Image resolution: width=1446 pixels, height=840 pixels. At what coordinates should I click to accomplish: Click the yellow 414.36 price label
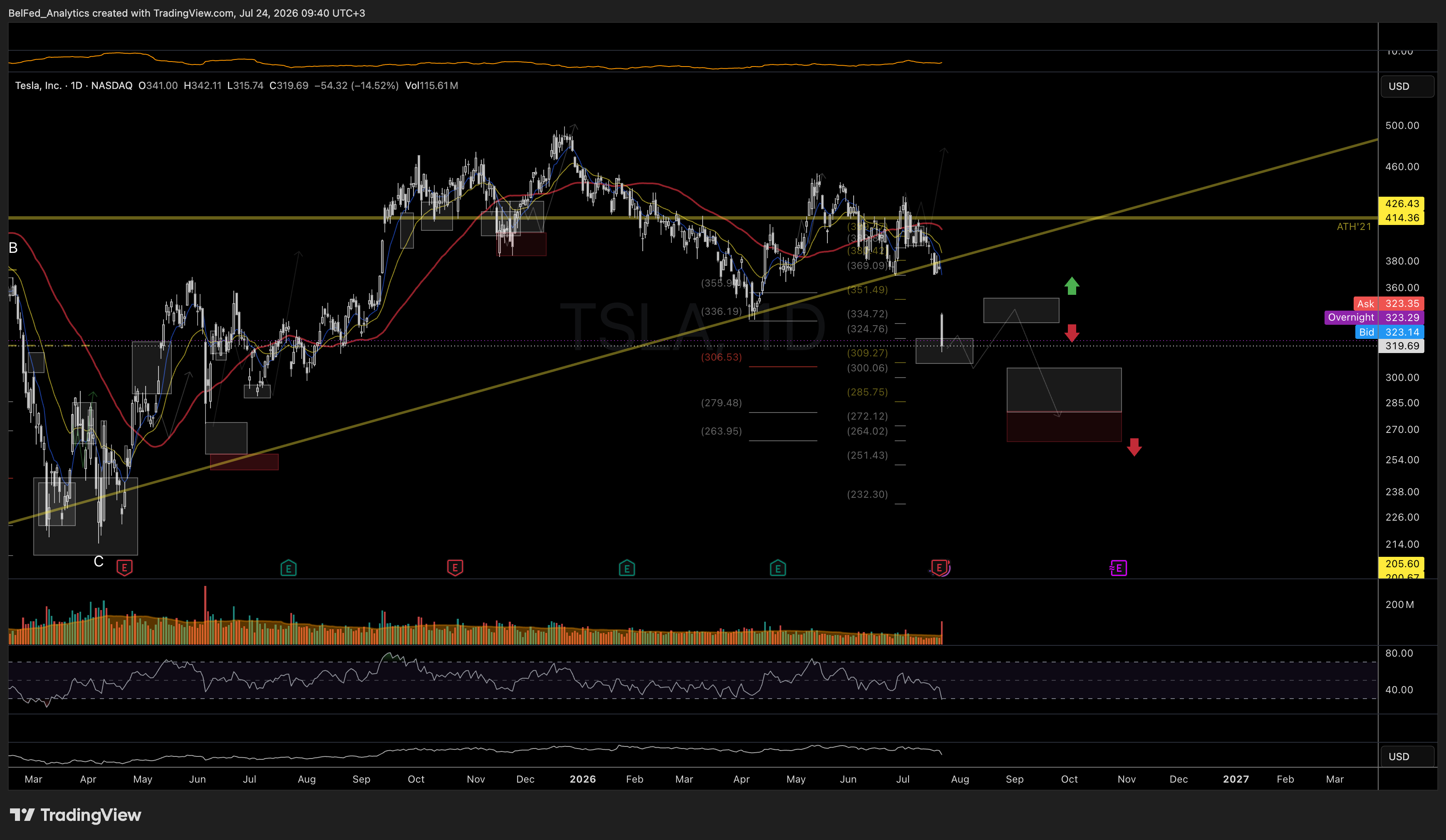click(x=1402, y=218)
